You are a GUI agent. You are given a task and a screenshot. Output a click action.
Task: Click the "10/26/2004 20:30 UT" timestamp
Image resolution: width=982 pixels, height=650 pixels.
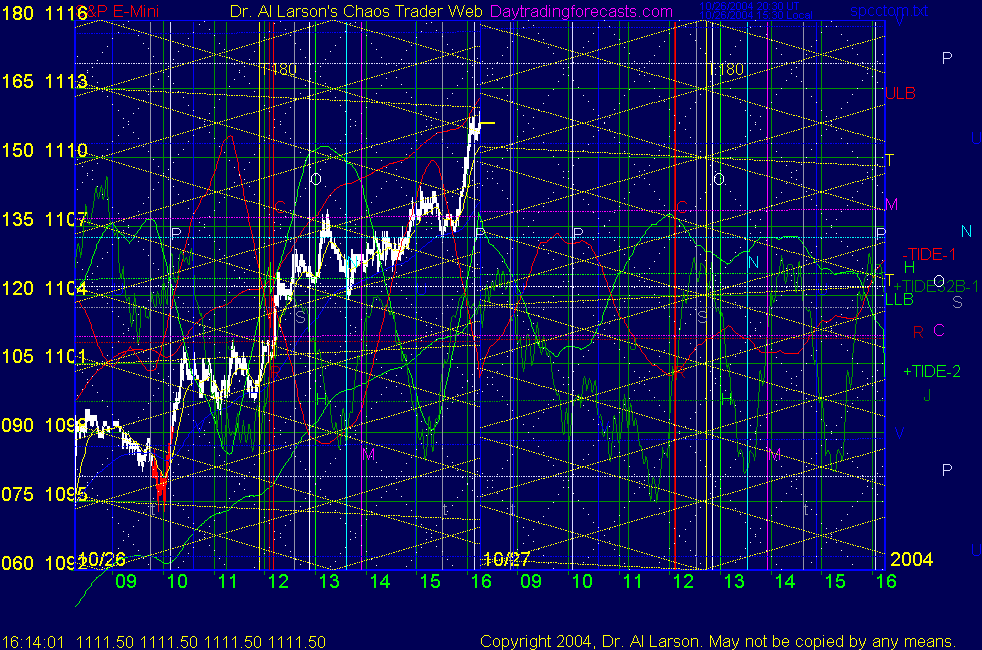click(x=750, y=6)
